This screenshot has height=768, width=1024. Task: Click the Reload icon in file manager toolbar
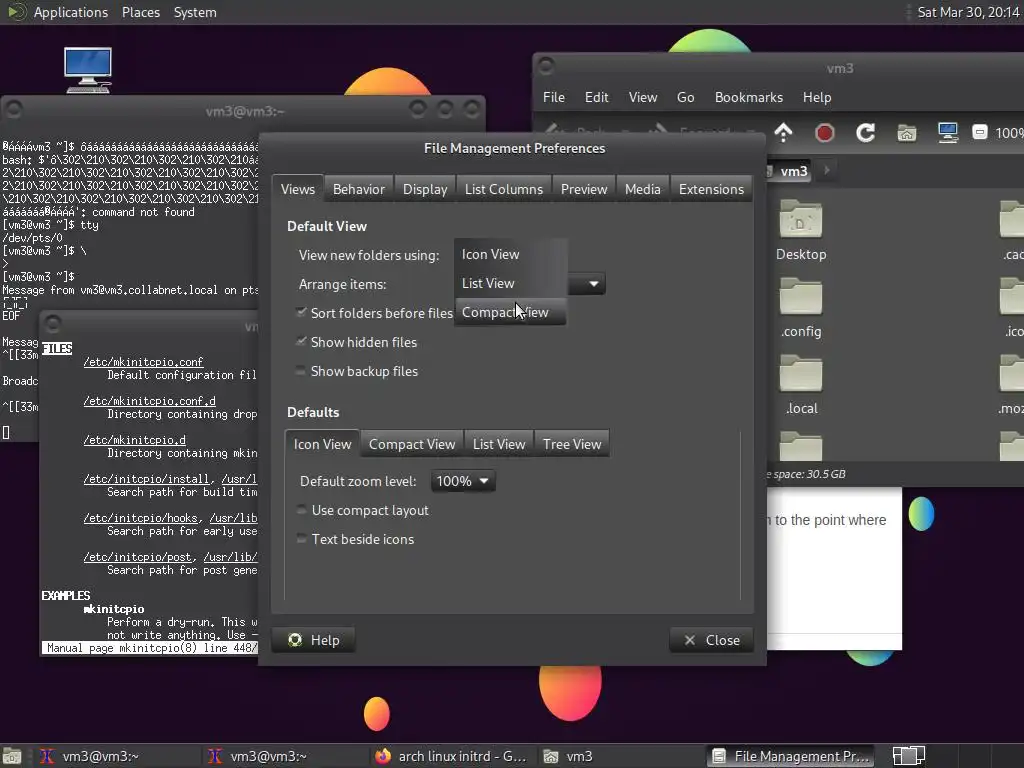click(865, 133)
